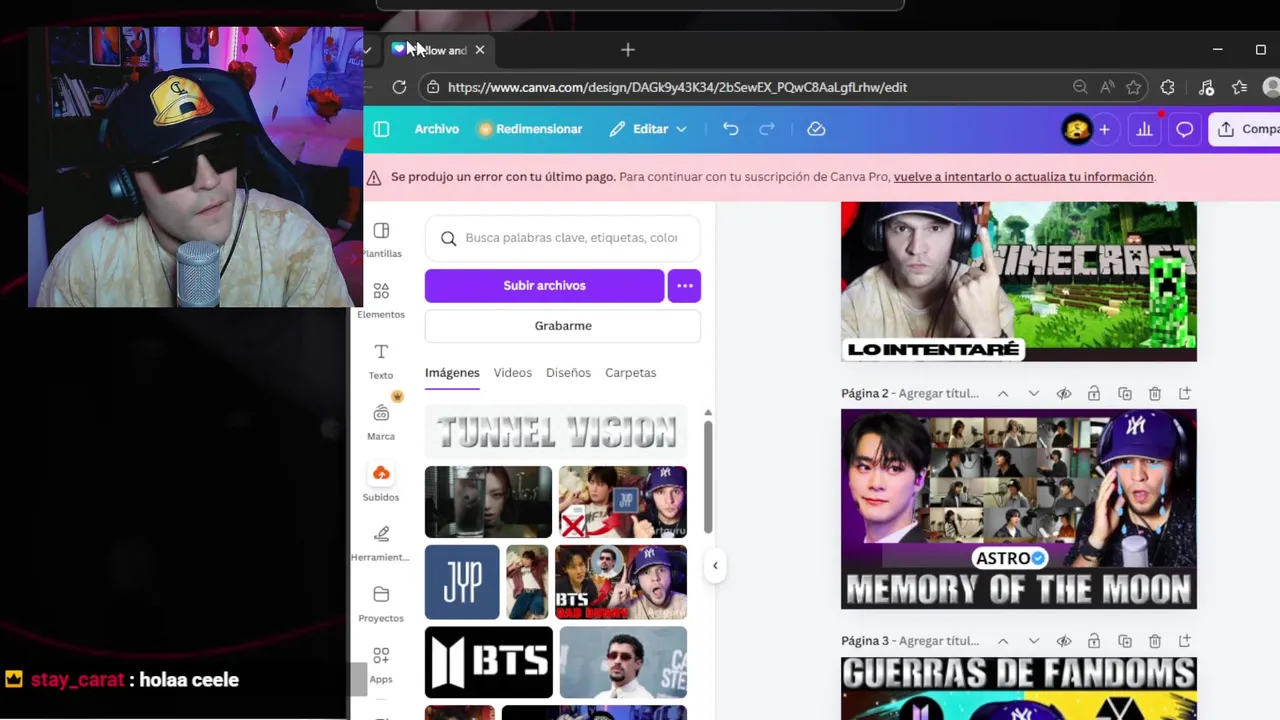Screen dimensions: 1280x720
Task: Toggle the Canva side panel menu icon
Action: click(x=381, y=129)
